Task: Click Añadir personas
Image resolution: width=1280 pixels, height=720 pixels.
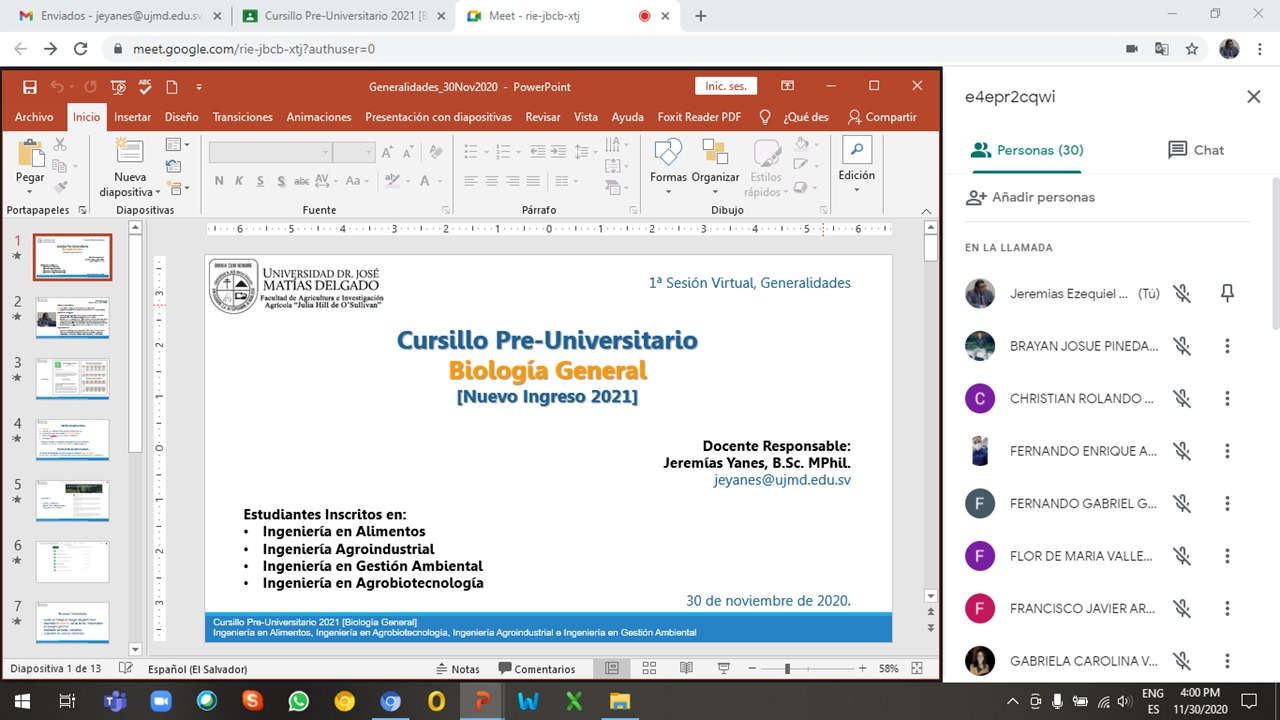Action: pyautogui.click(x=1030, y=197)
